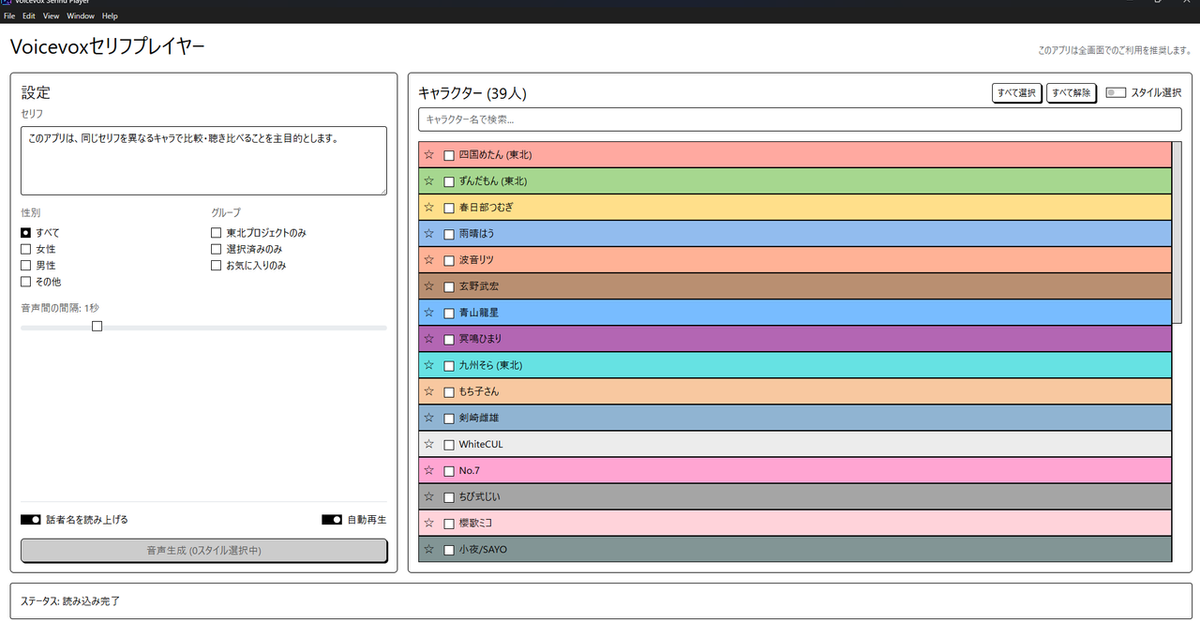Screen dimensions: 1200x630
Task: Click the ステータス: 読み込み完了 text
Action: [69, 602]
